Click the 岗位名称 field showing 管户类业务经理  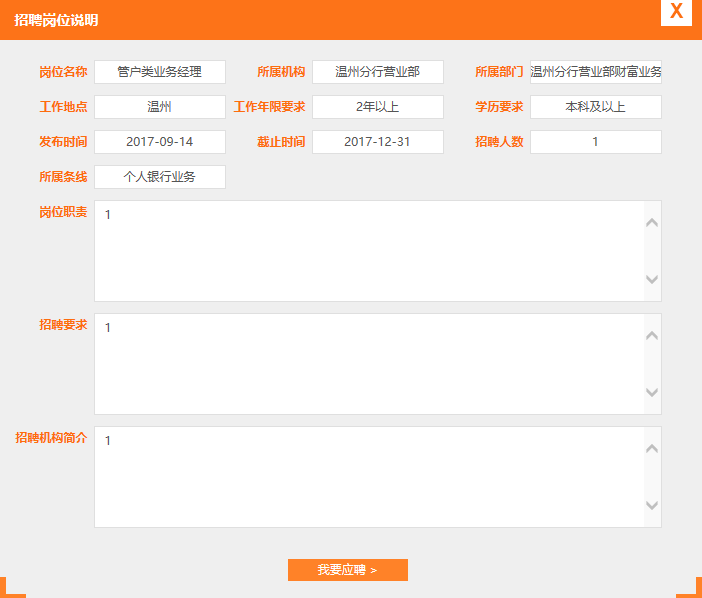click(x=160, y=72)
